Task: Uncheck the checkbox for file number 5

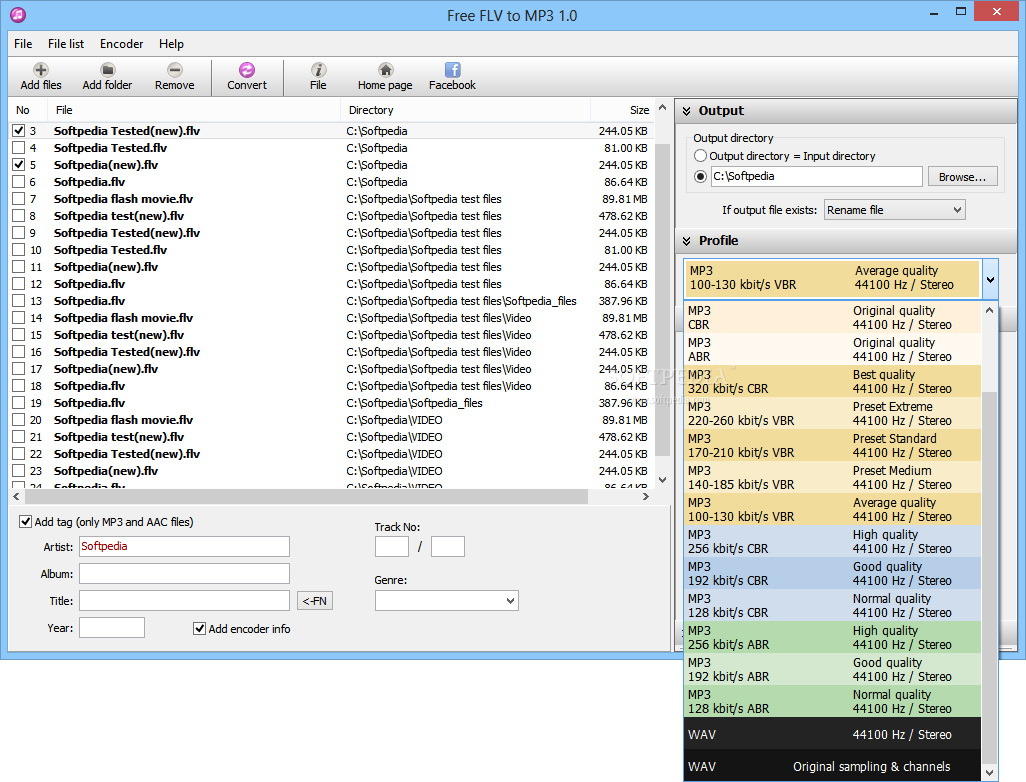Action: click(x=18, y=165)
